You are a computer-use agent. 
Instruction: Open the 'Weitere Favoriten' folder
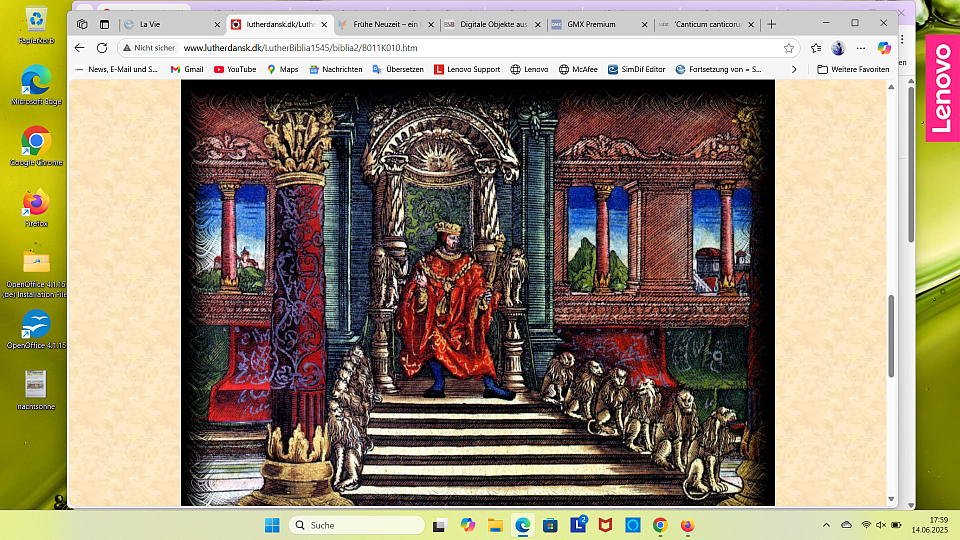pyautogui.click(x=853, y=69)
